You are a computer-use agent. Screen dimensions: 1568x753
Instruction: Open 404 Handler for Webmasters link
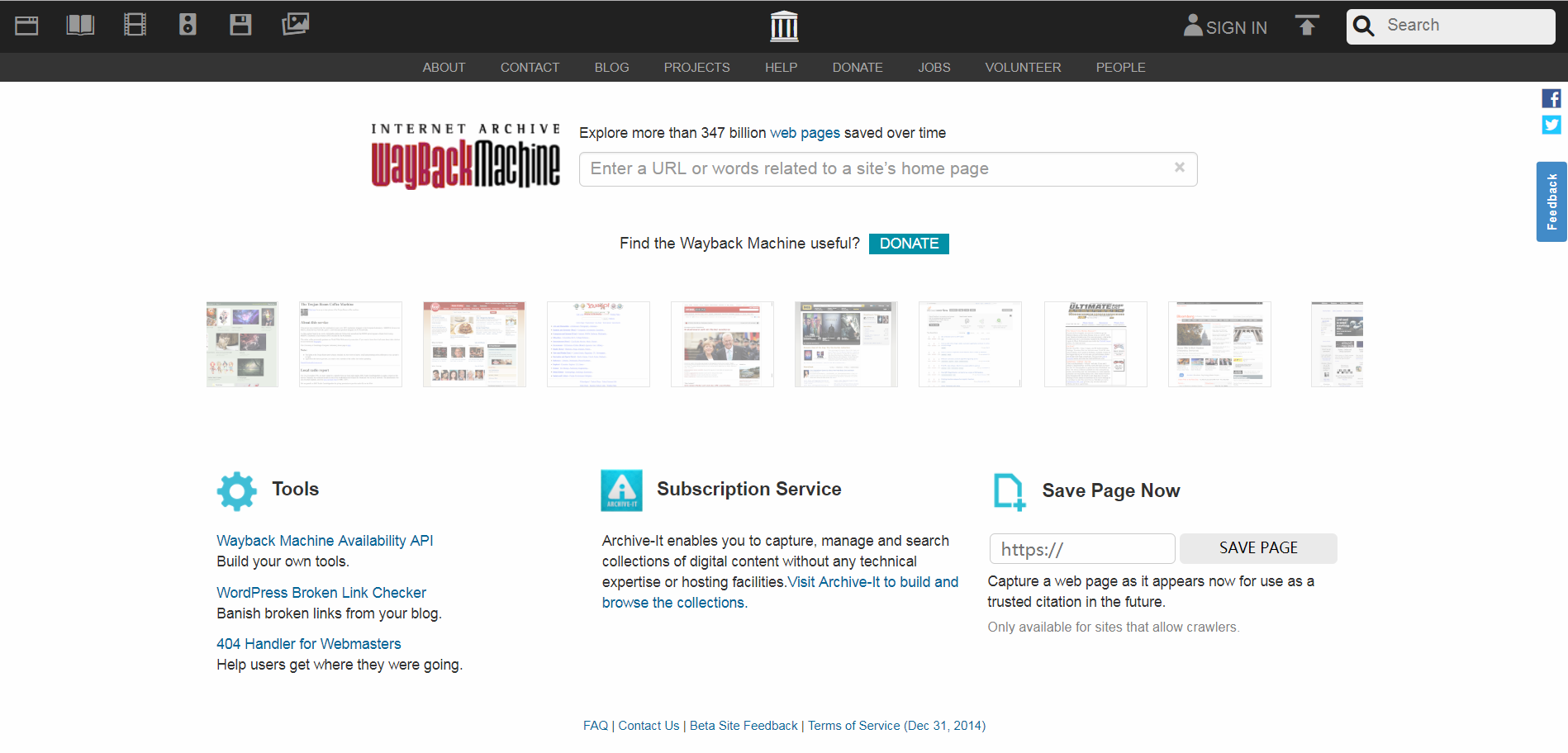click(309, 644)
